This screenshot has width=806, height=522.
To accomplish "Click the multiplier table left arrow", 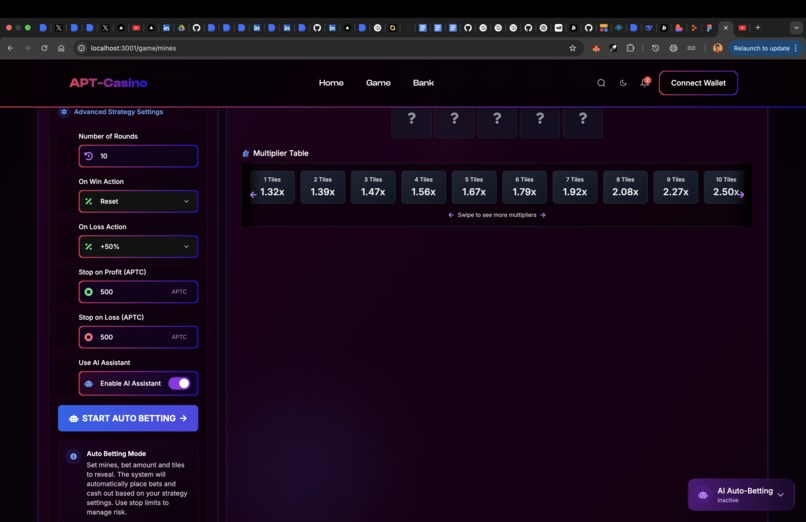I will [253, 194].
